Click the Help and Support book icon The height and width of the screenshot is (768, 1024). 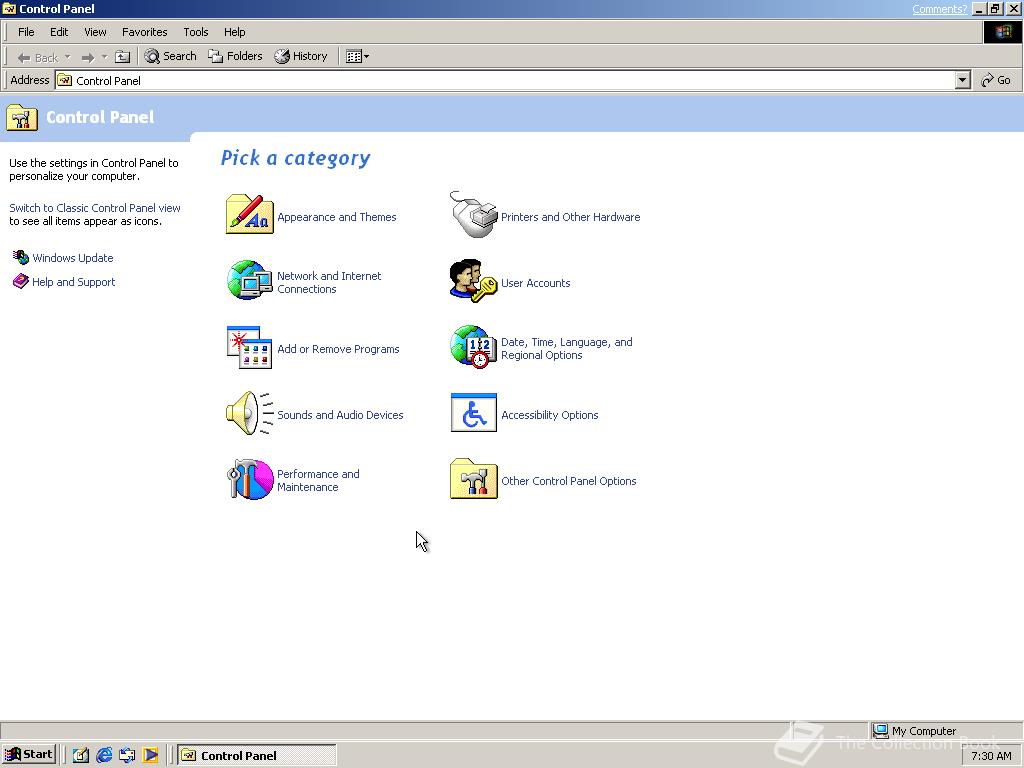pyautogui.click(x=21, y=281)
